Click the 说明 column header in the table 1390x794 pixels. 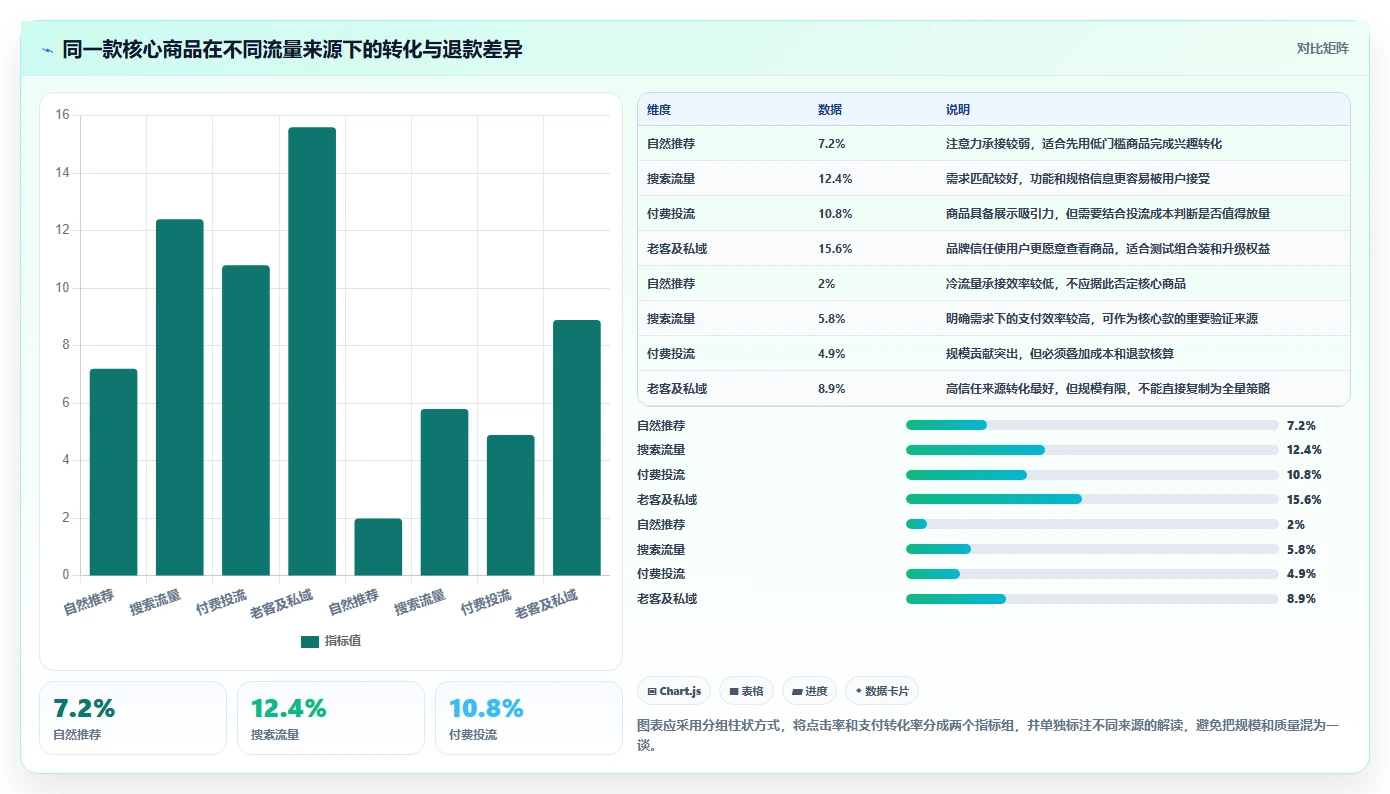[x=958, y=110]
